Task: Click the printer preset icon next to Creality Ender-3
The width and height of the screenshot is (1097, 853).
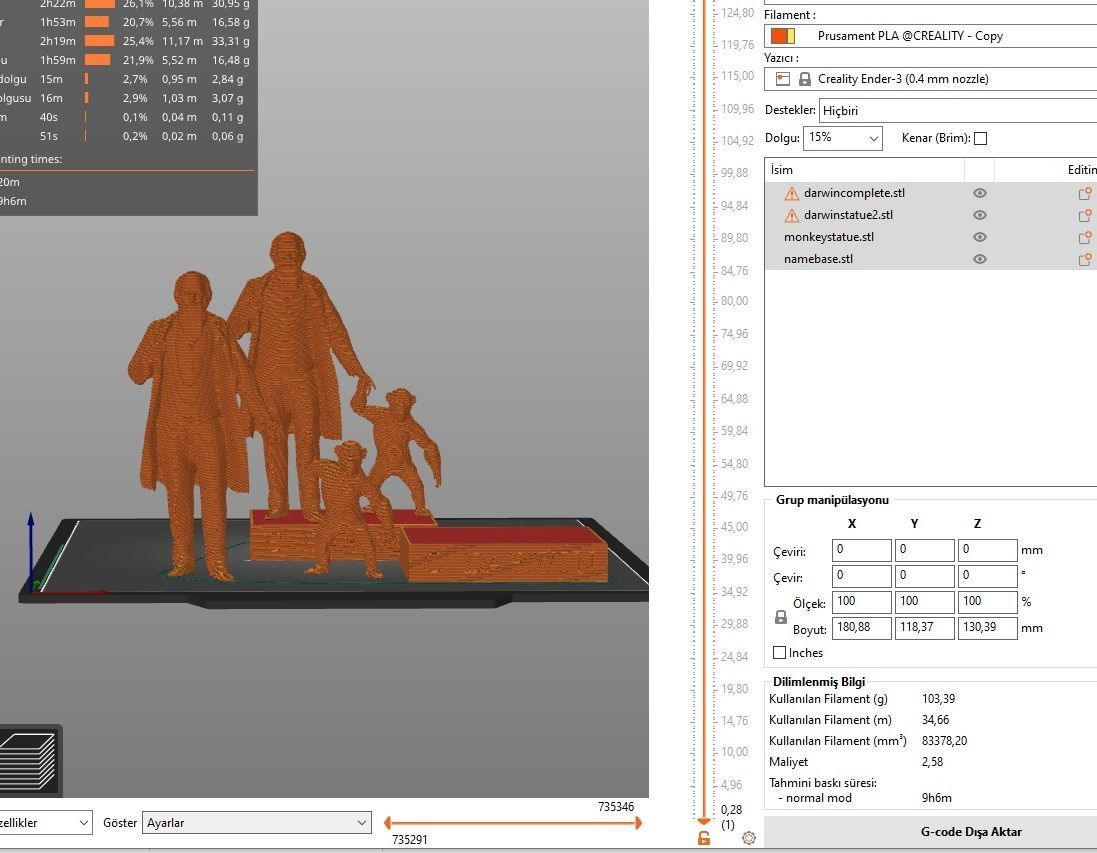Action: coord(783,79)
